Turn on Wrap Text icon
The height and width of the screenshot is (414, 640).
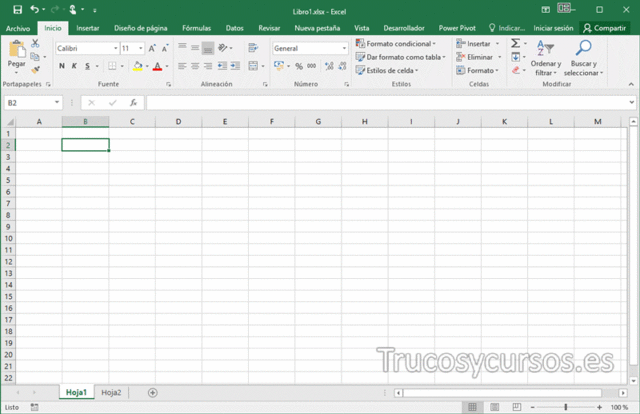click(x=253, y=48)
